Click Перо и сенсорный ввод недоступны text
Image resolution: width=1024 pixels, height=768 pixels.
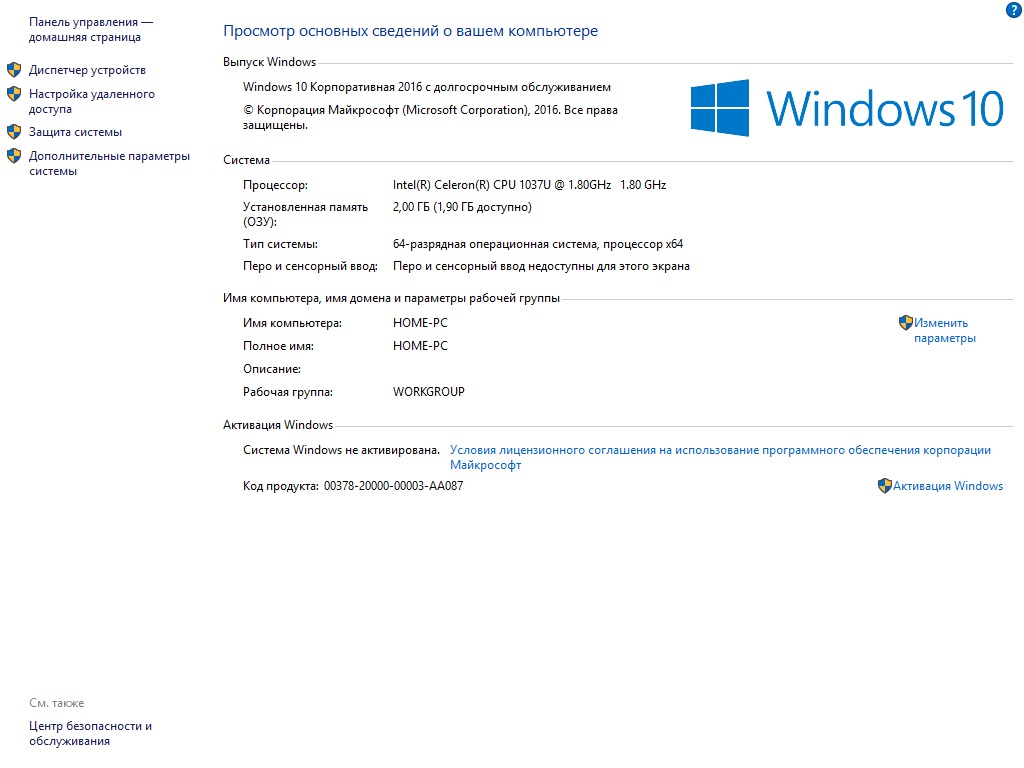[541, 266]
